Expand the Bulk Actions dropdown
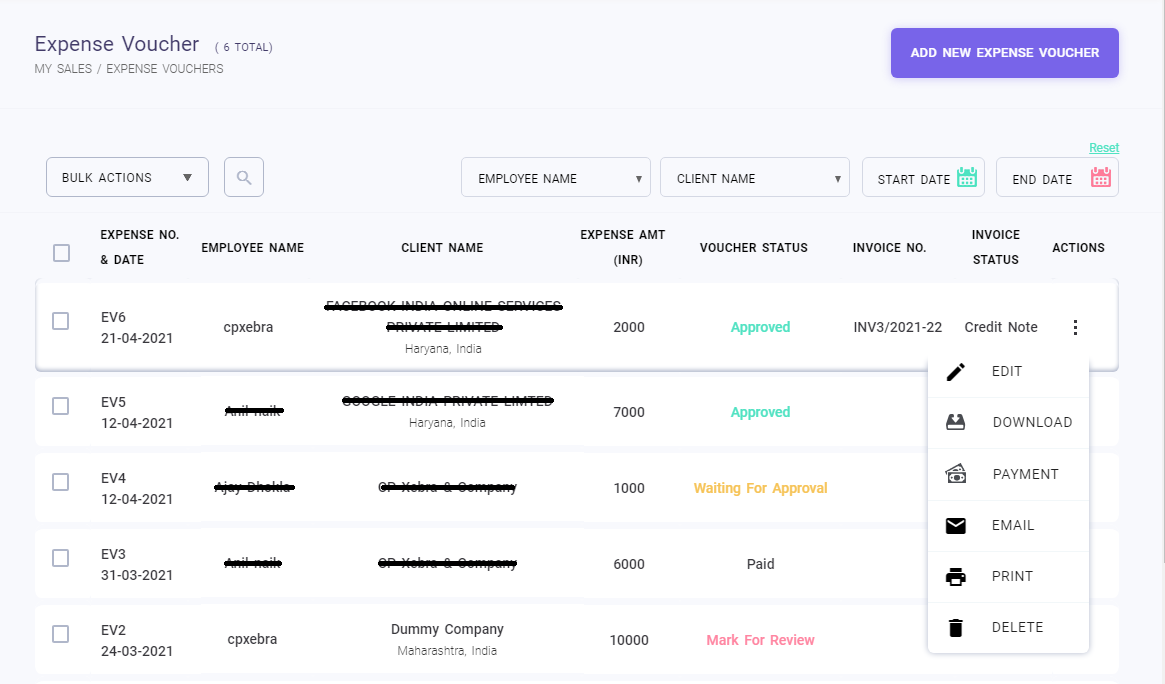The image size is (1165, 684). pos(127,177)
